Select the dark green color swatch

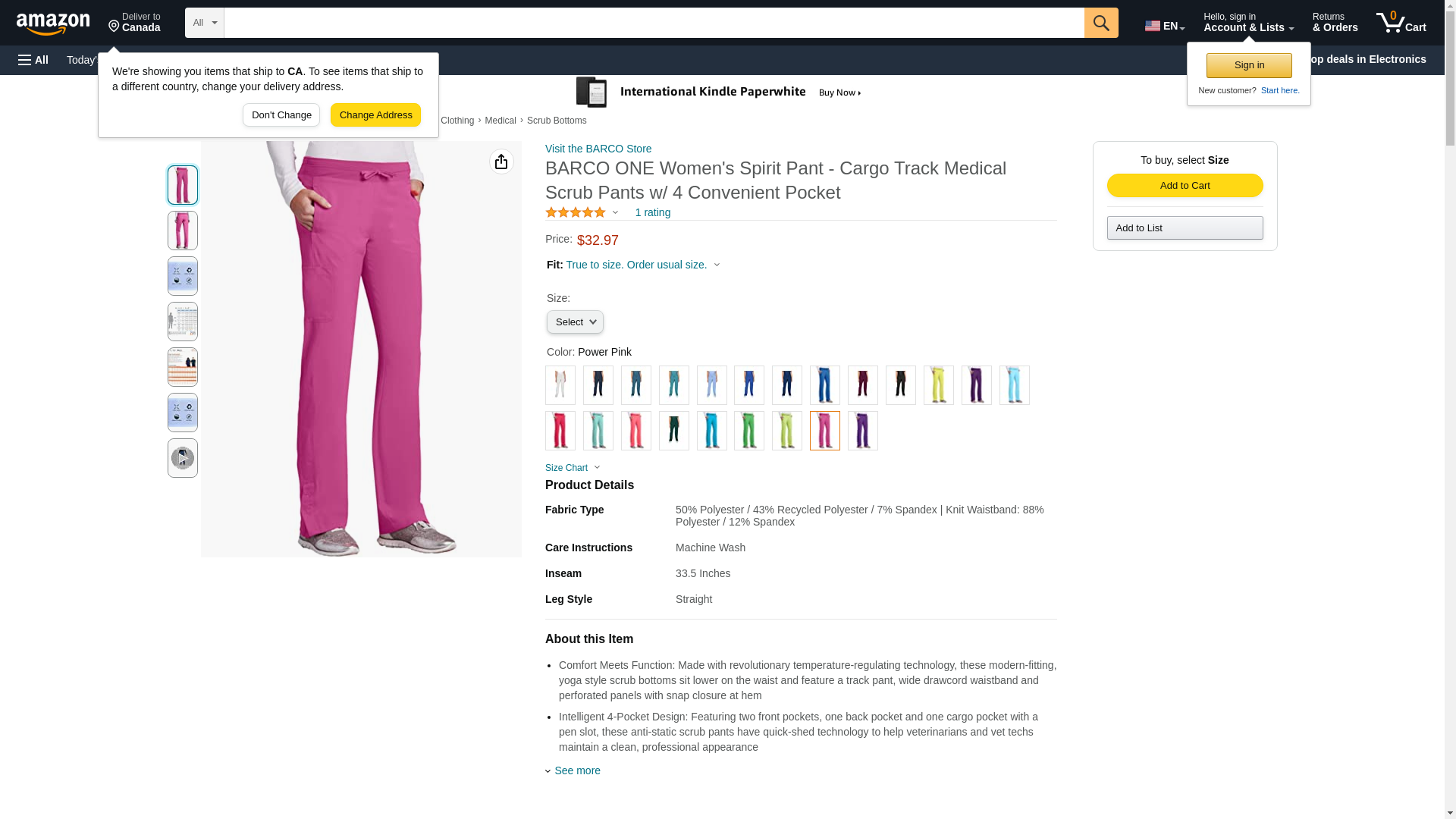[674, 431]
